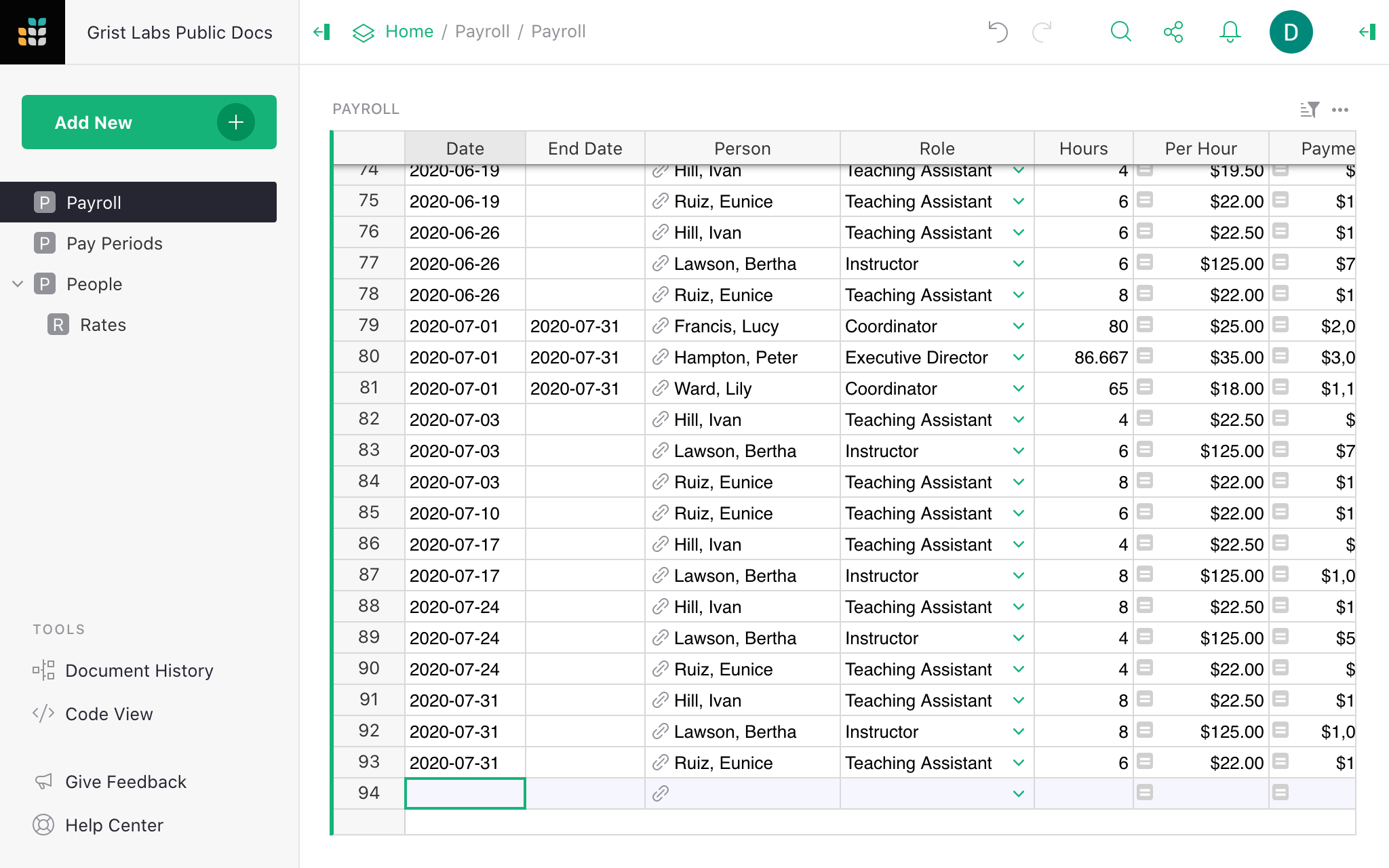Screen dimensions: 1389x868
Task: Open Document History tool
Action: (x=138, y=670)
